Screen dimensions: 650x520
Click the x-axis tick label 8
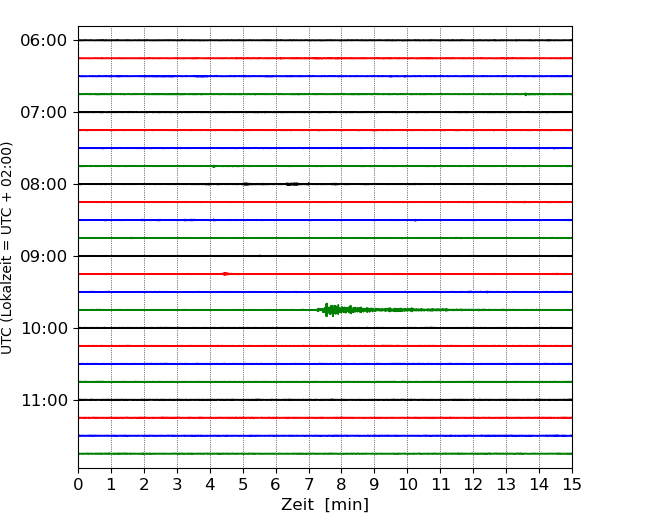pyautogui.click(x=342, y=484)
